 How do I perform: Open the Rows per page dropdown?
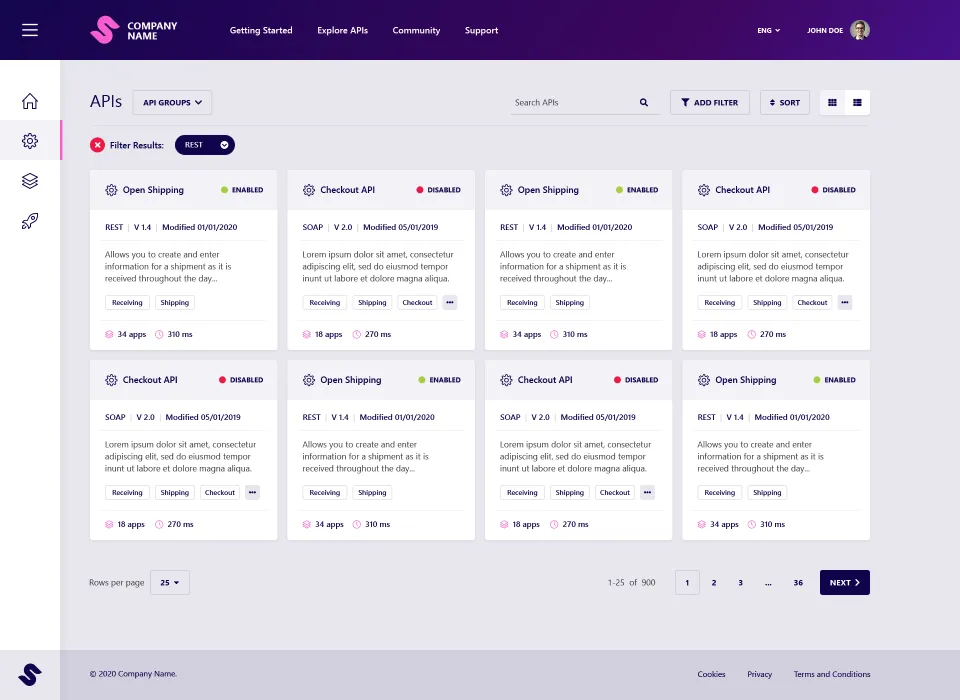169,582
